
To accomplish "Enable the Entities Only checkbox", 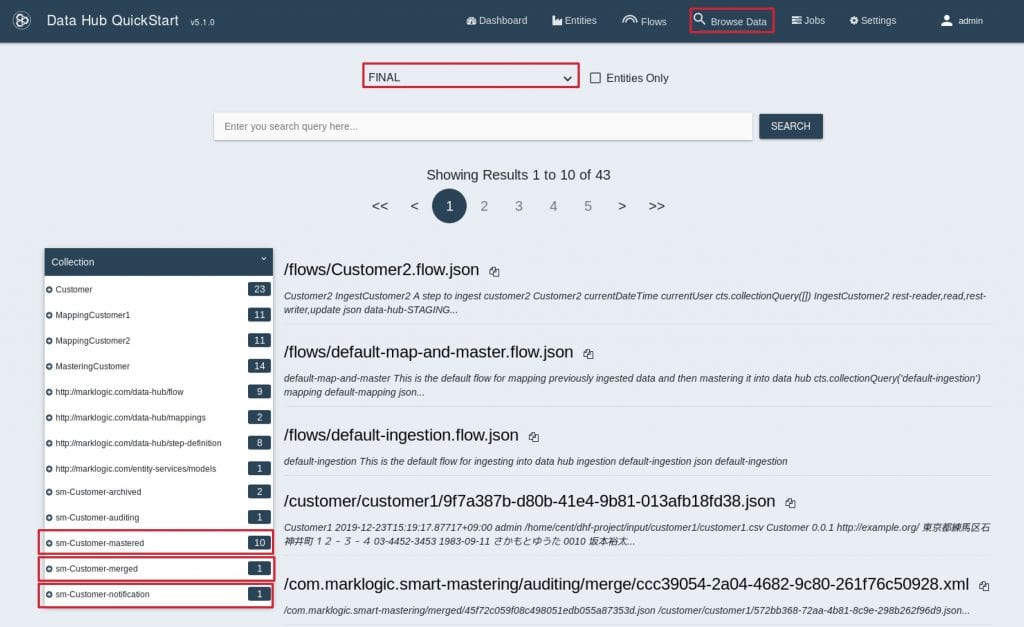I will pos(595,78).
